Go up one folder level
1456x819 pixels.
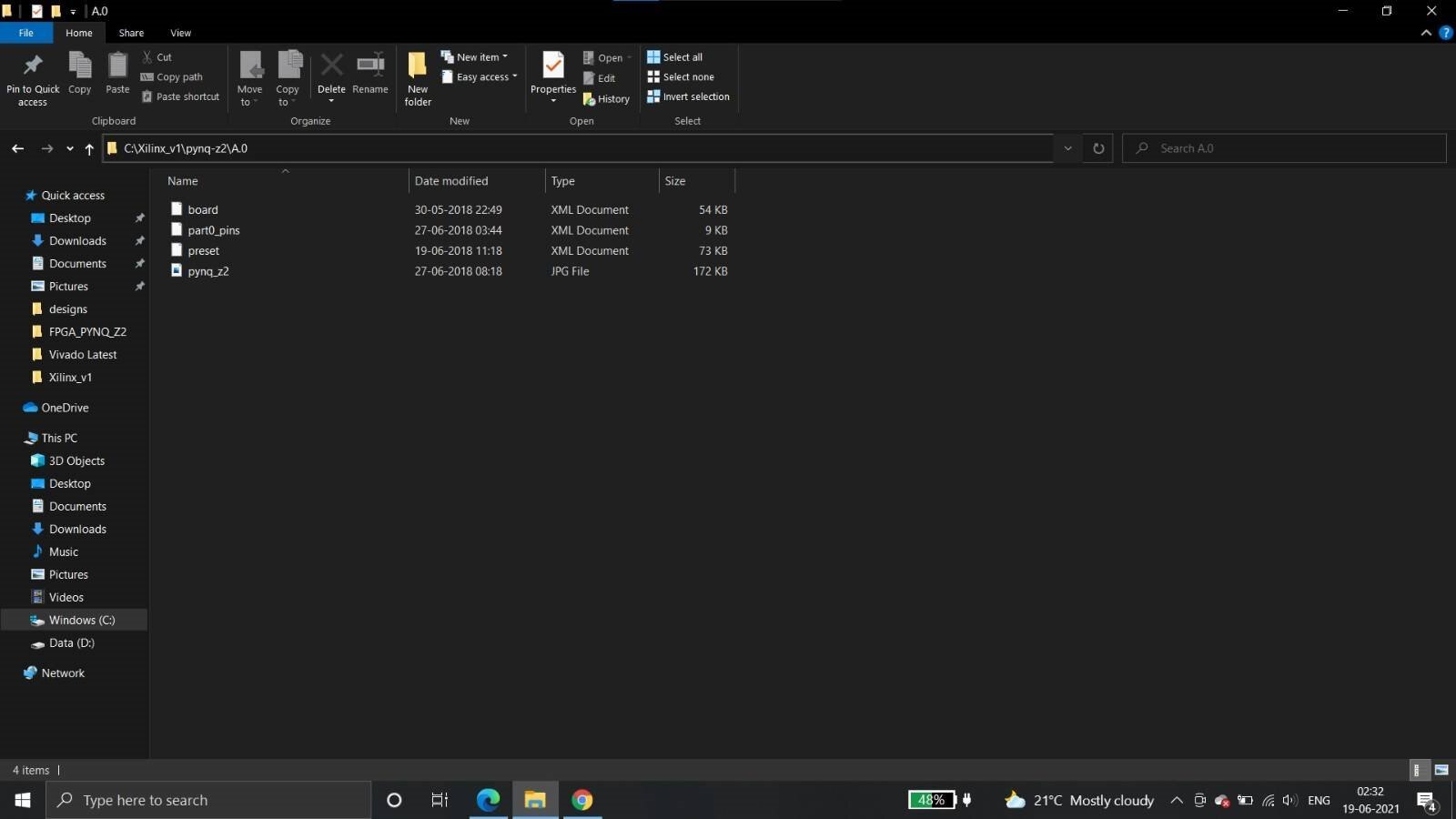point(89,148)
